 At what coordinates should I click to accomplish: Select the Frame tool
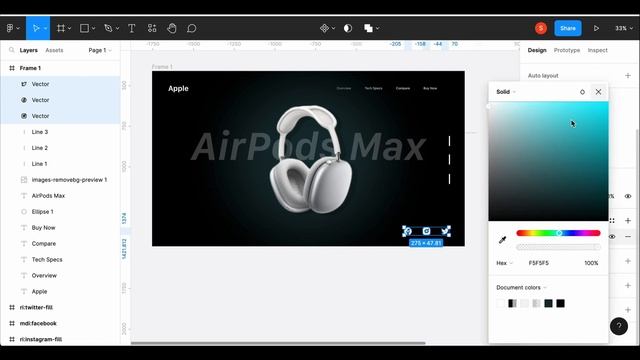coord(61,28)
